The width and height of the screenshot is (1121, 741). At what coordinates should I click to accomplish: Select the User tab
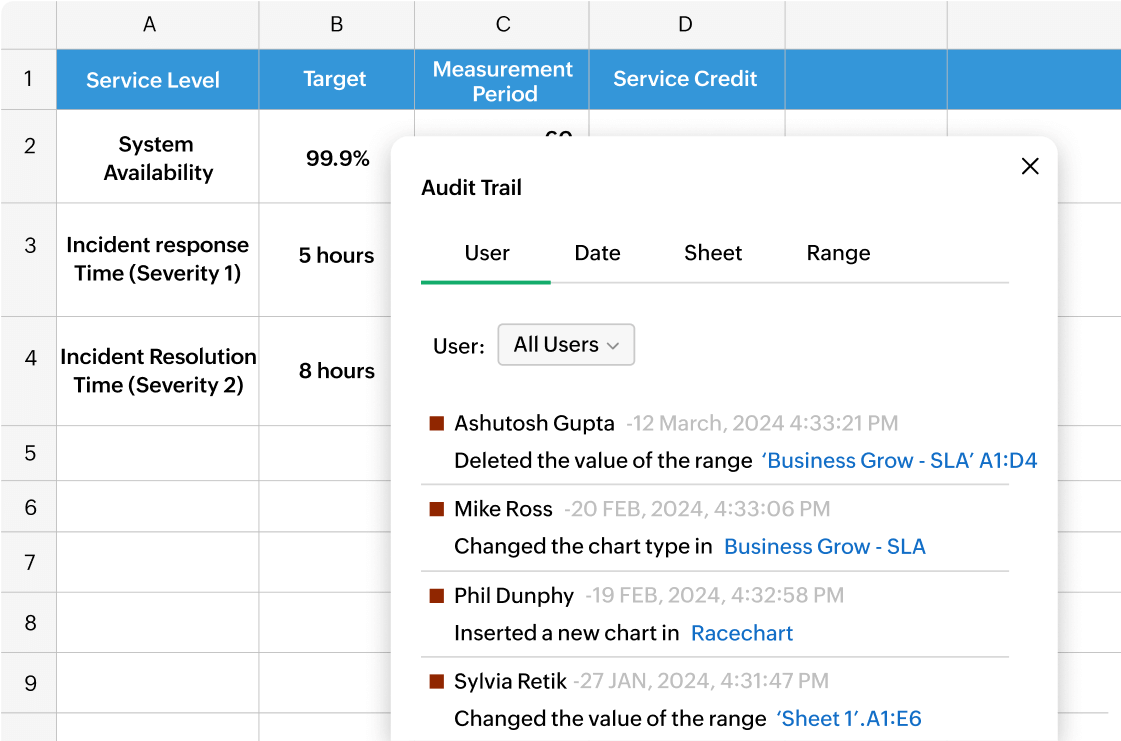(487, 254)
